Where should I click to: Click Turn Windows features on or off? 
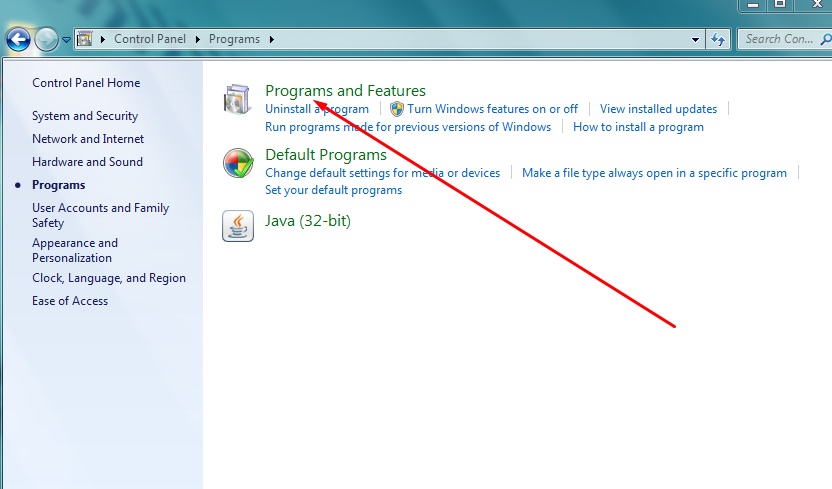(x=492, y=109)
